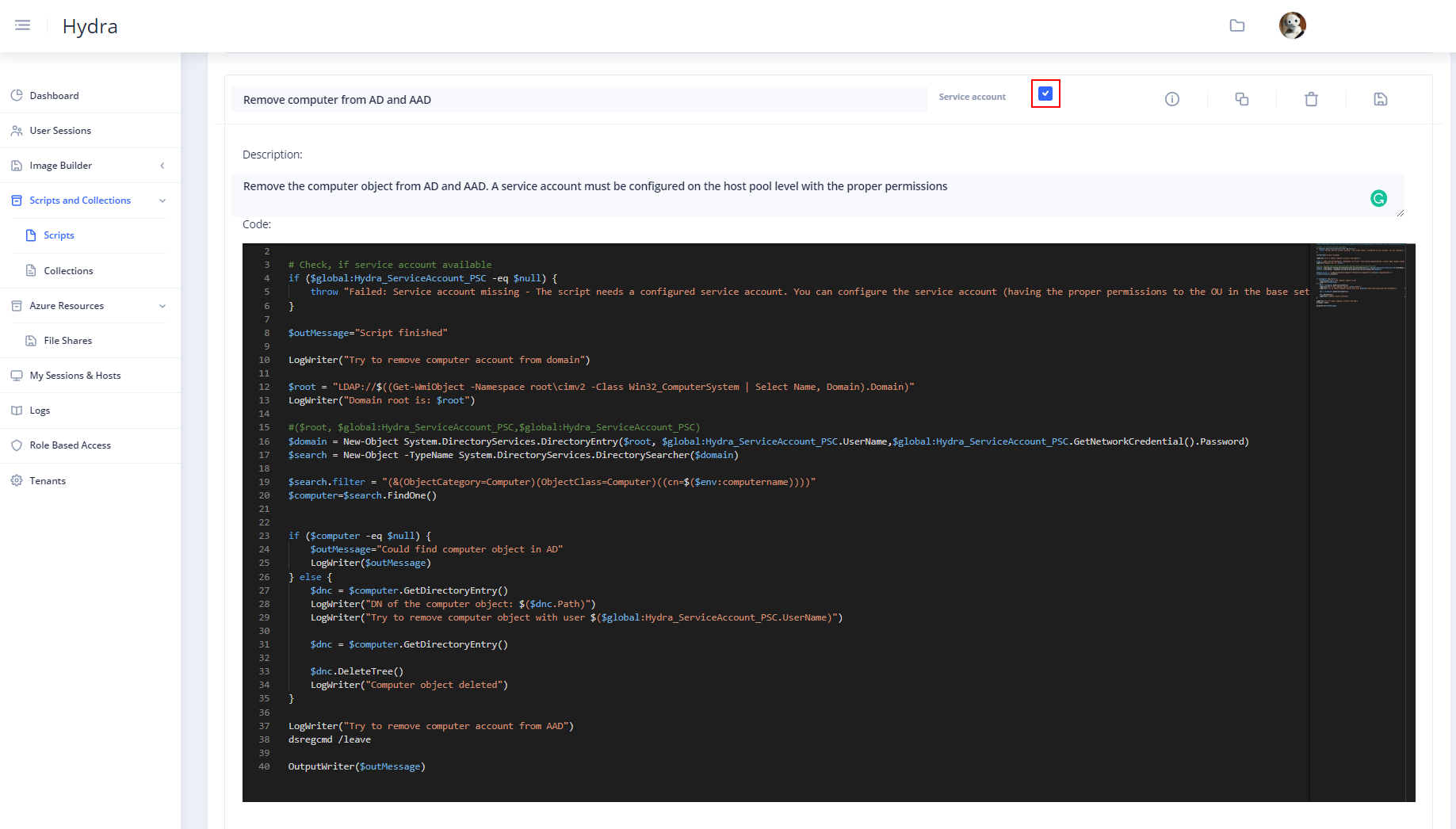Click the folder icon in top bar
1456x829 pixels.
click(1237, 25)
